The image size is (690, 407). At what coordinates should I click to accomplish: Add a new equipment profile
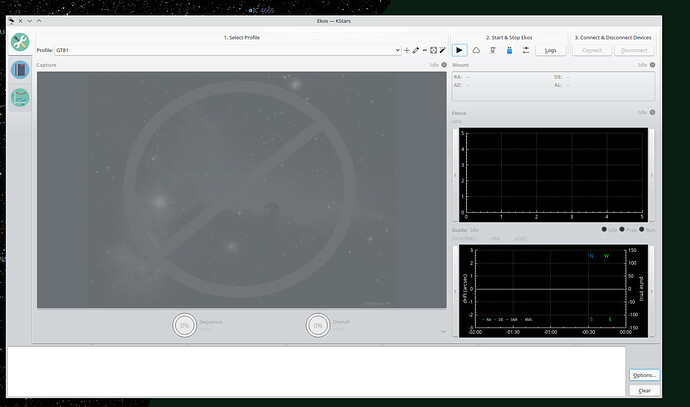[407, 50]
